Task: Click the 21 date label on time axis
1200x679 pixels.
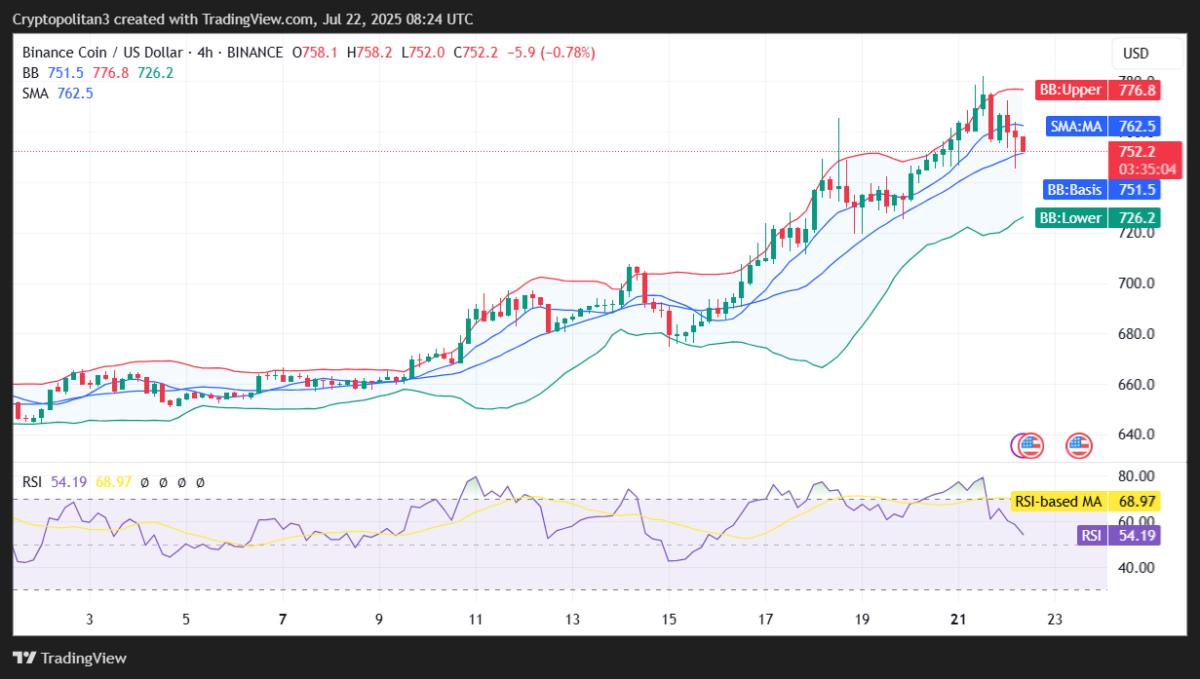Action: coord(958,620)
